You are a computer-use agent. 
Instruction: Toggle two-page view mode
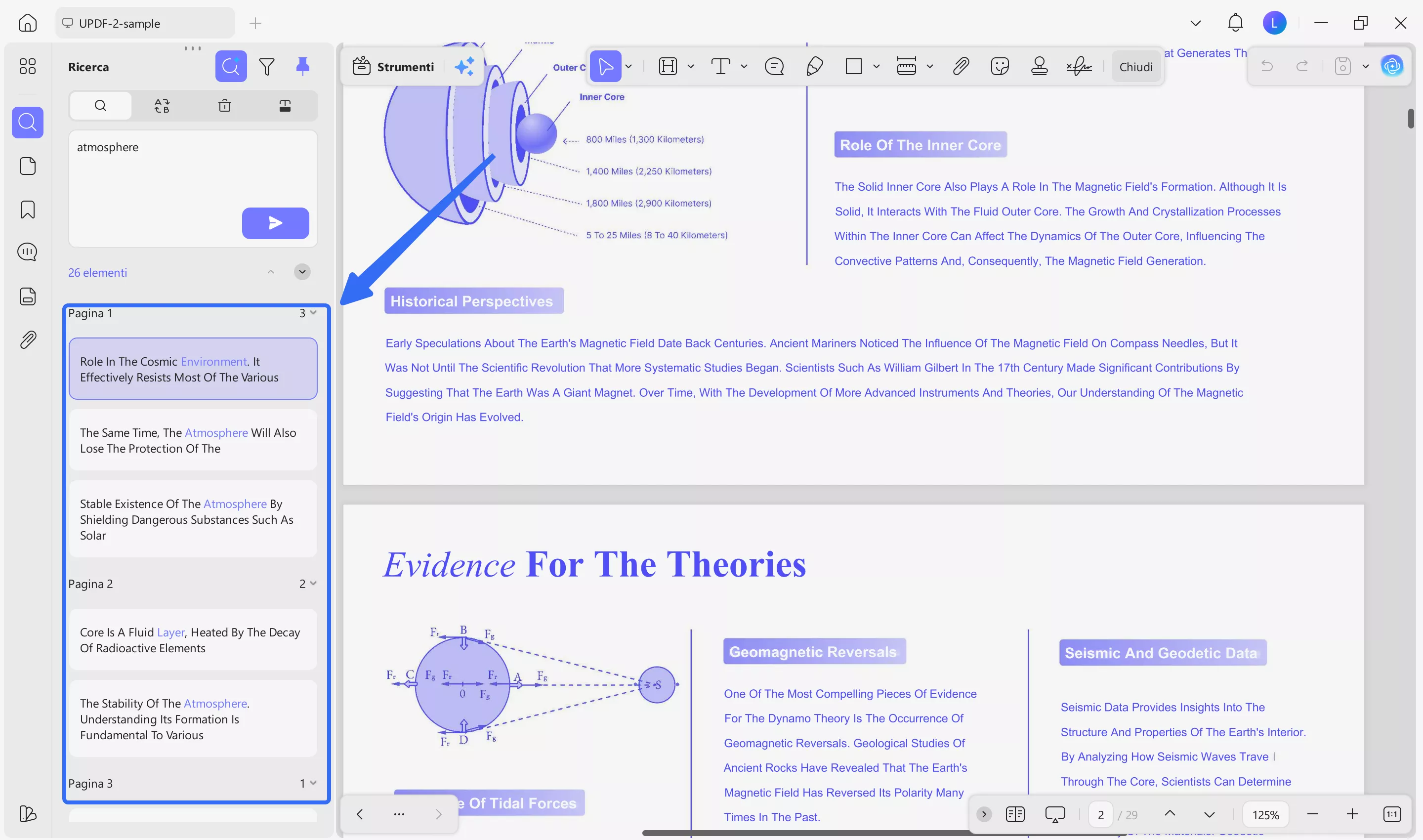(x=1015, y=814)
